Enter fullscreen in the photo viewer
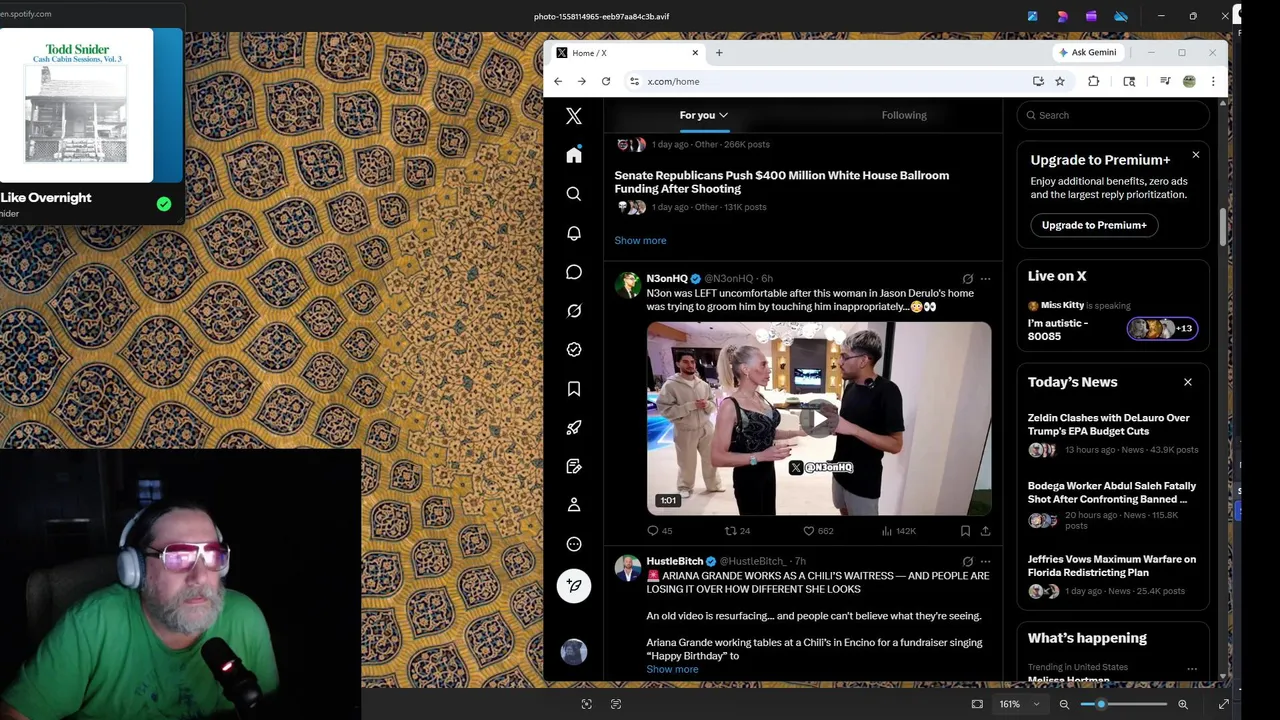The height and width of the screenshot is (720, 1280). (1223, 704)
